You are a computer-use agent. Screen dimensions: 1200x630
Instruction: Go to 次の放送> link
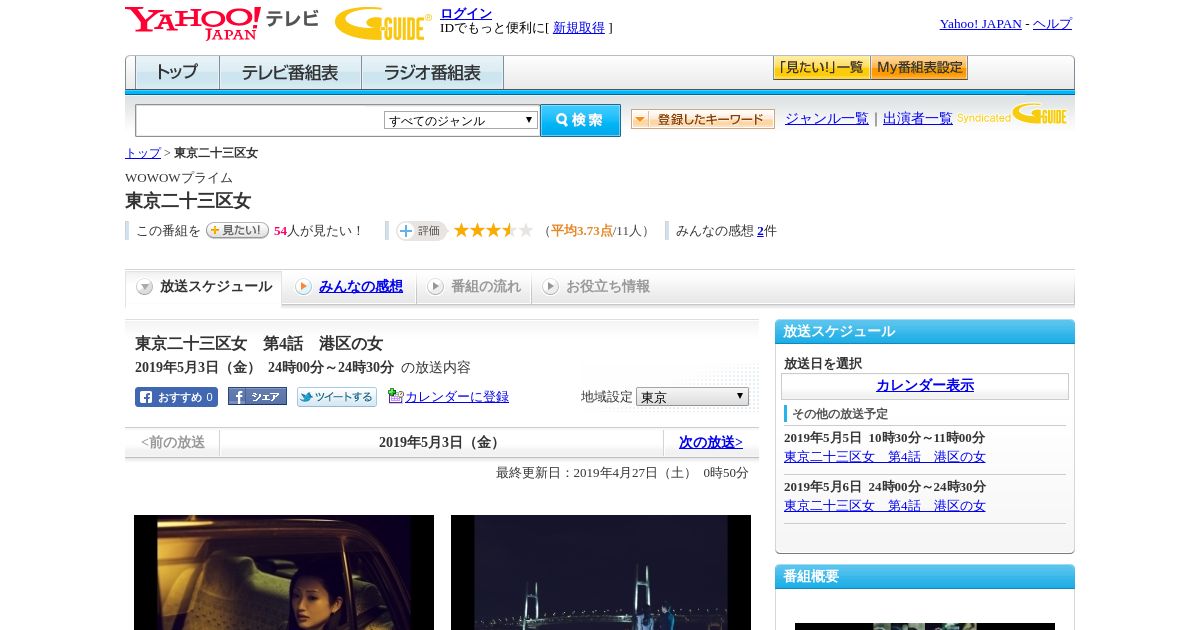point(711,442)
